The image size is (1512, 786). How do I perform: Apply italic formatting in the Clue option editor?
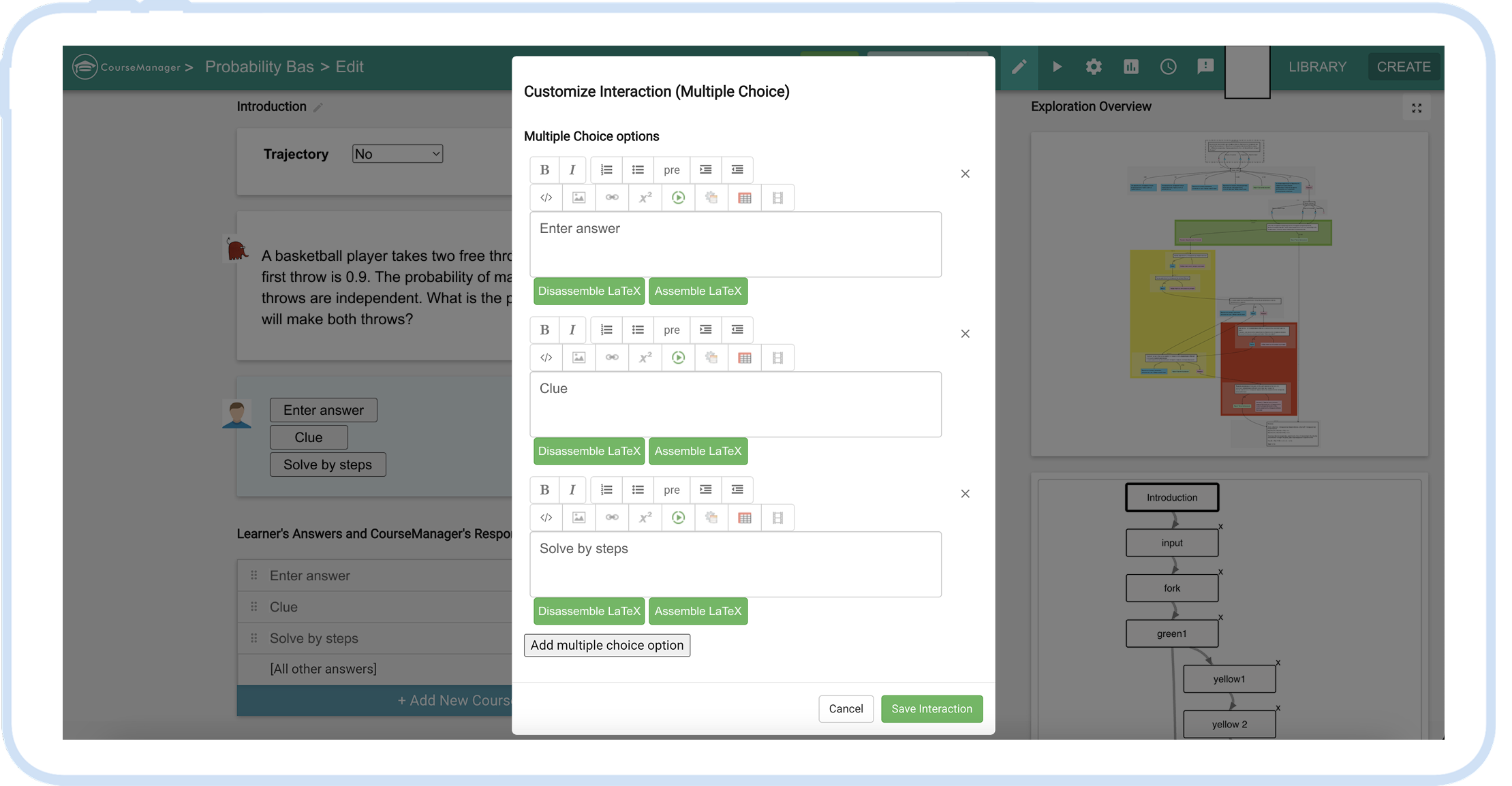click(x=572, y=330)
